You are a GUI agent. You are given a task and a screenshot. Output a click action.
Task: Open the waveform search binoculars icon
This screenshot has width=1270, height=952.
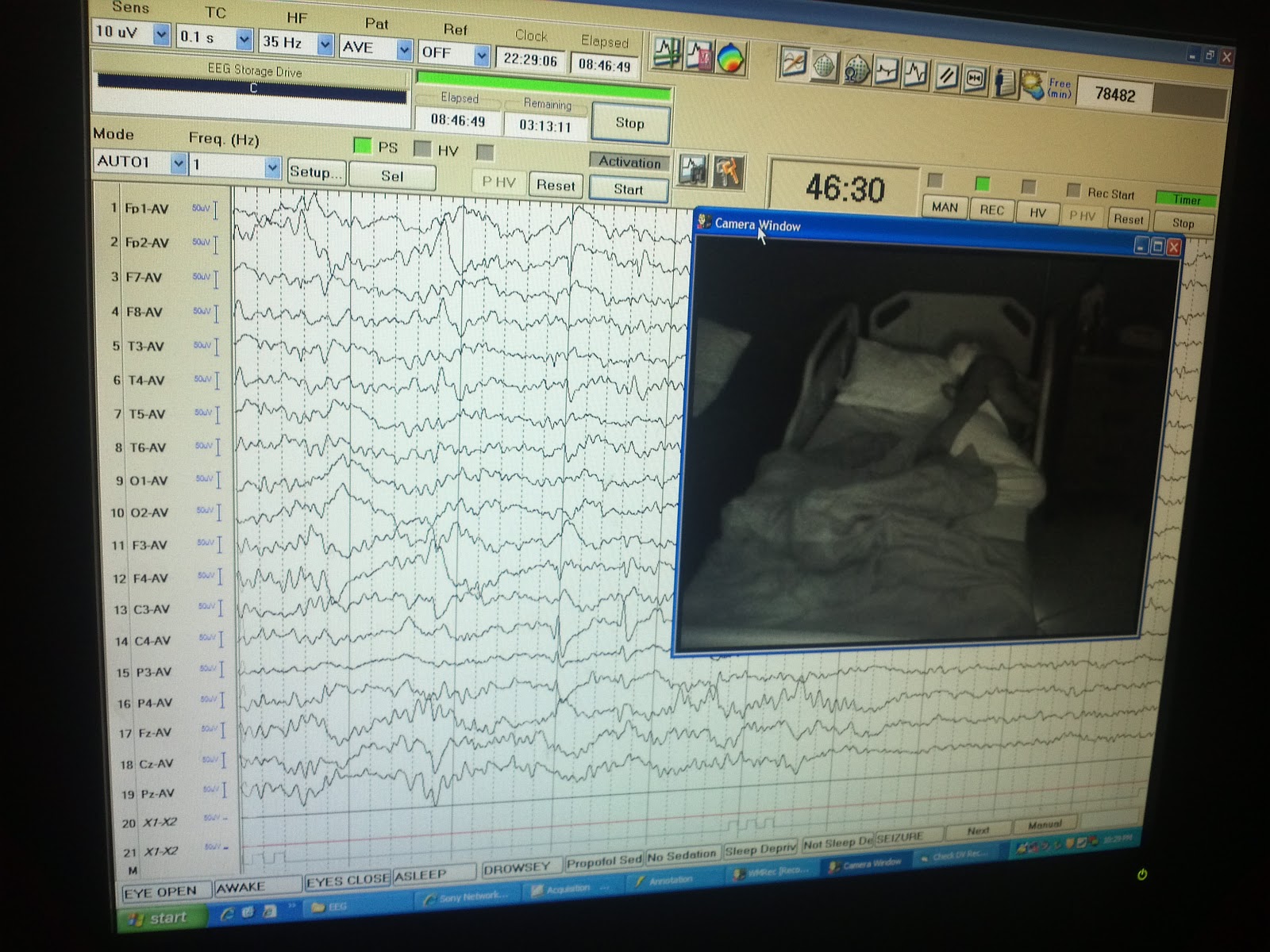pos(694,171)
